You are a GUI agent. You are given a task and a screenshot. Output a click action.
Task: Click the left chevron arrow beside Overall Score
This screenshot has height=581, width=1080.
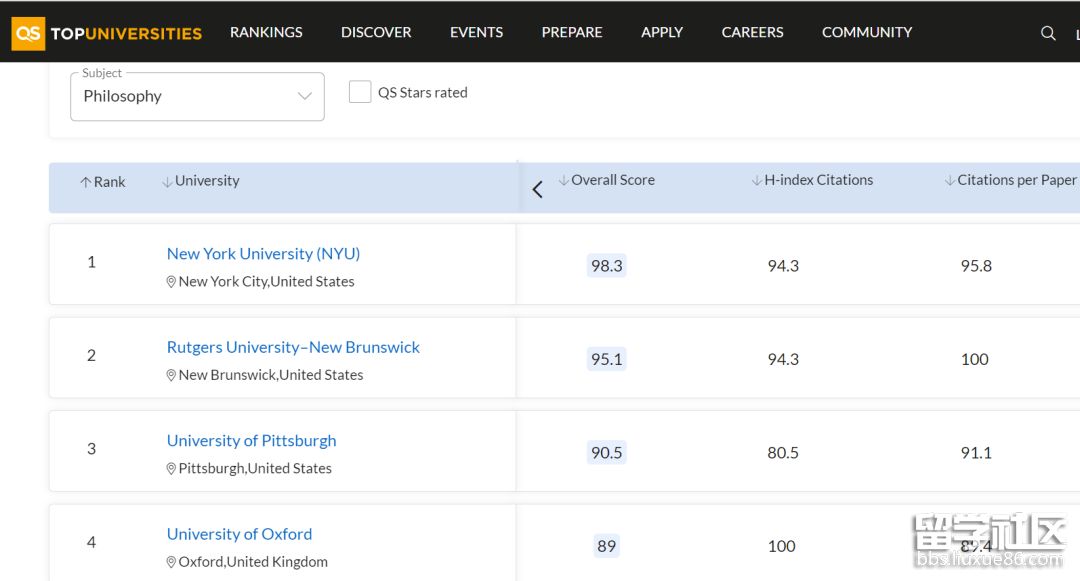(538, 189)
